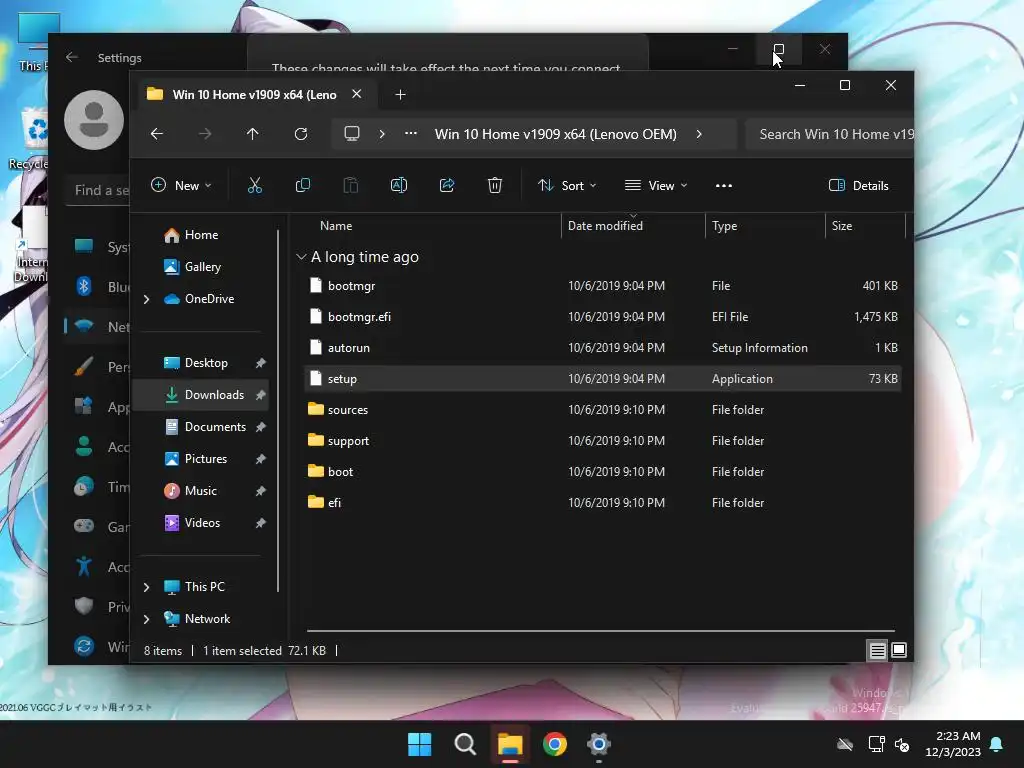Click the taskbar clock showing 2:23 AM

click(953, 744)
